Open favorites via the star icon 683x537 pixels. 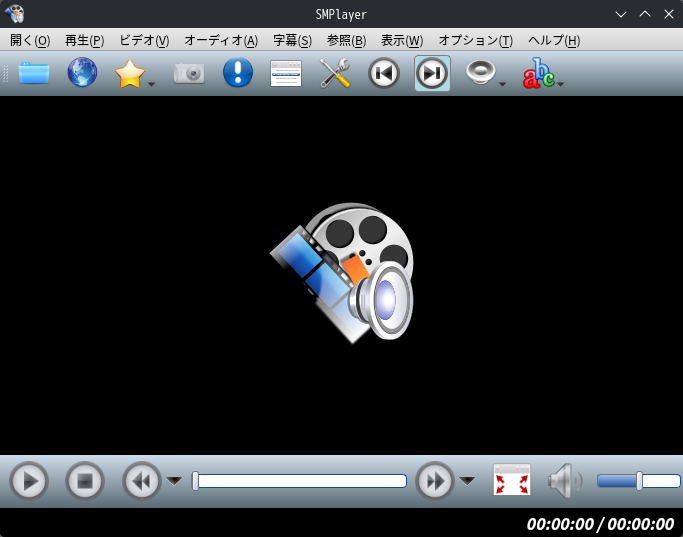click(x=130, y=73)
